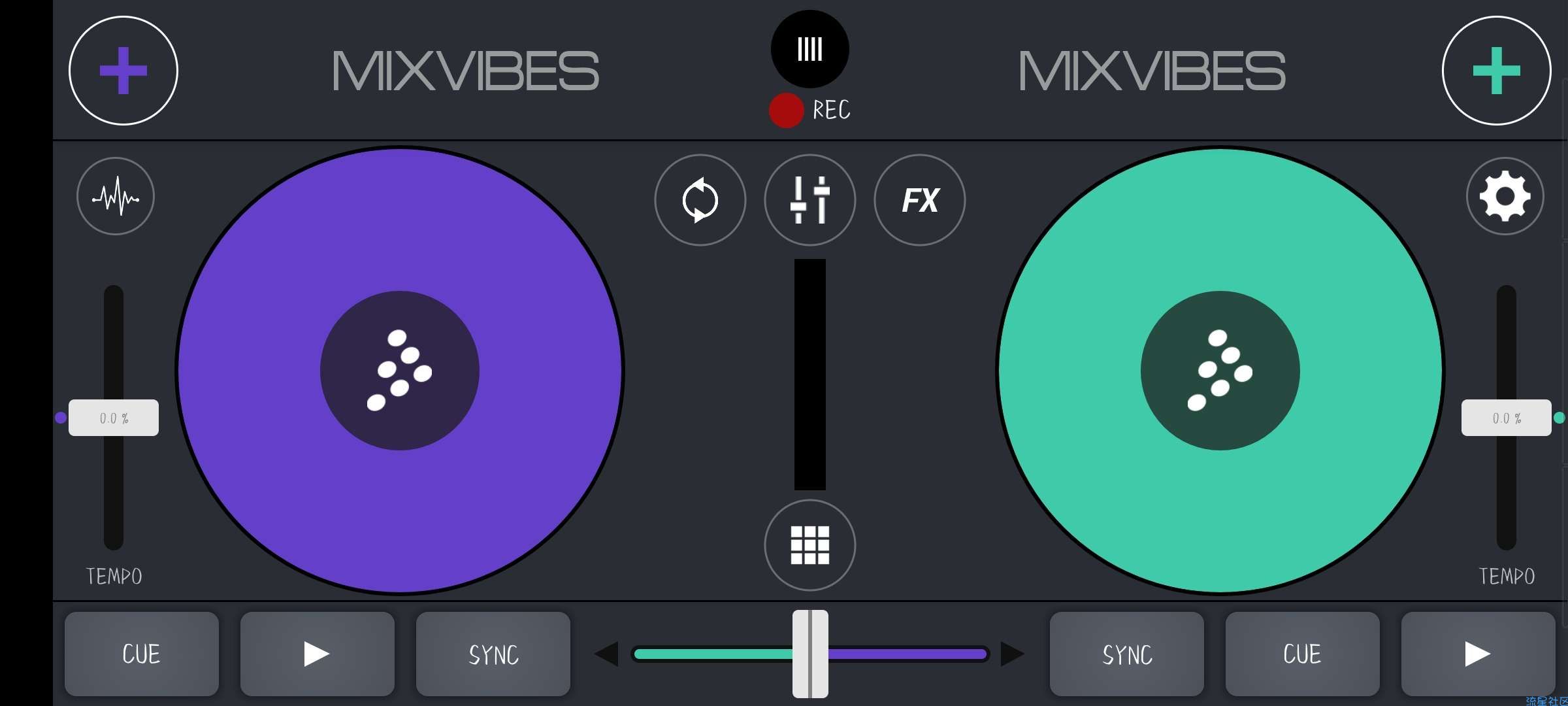Open the waveform view icon
Screen dimensions: 1568x706
pyautogui.click(x=116, y=196)
